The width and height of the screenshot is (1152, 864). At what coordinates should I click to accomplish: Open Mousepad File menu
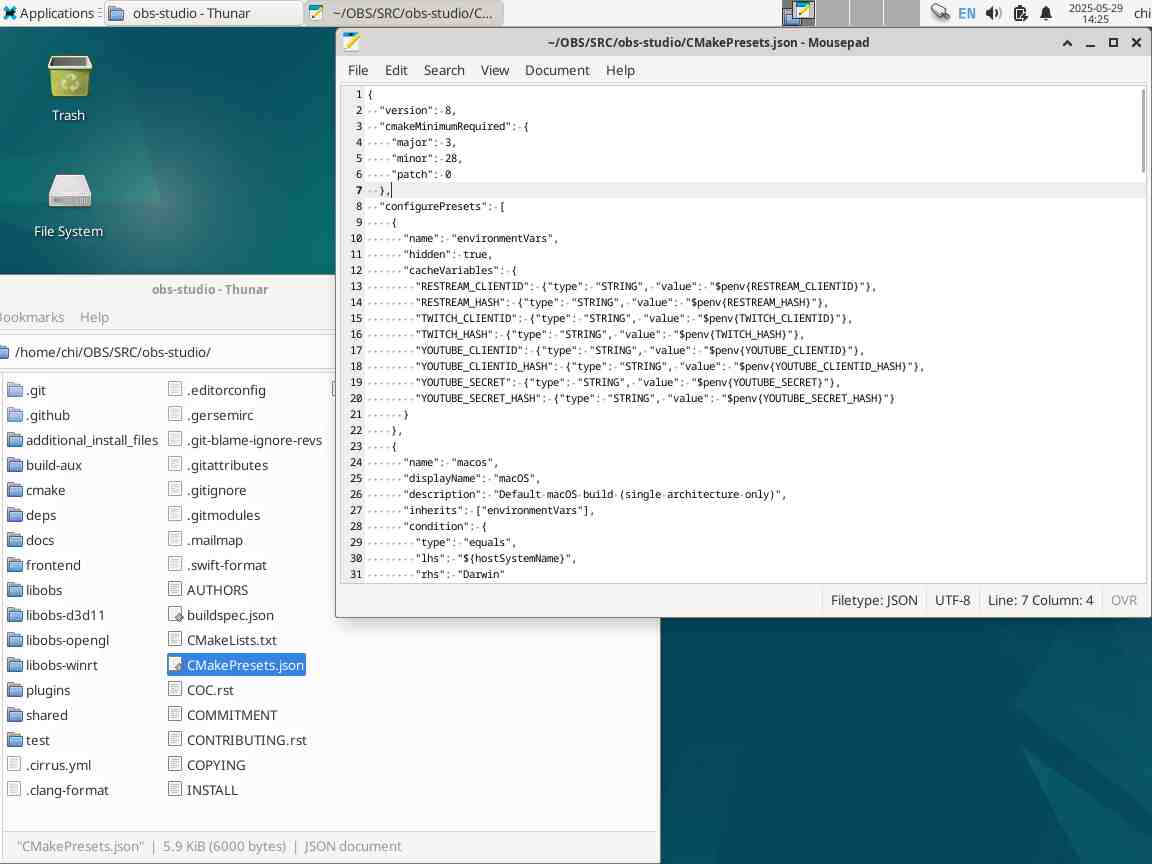point(358,71)
